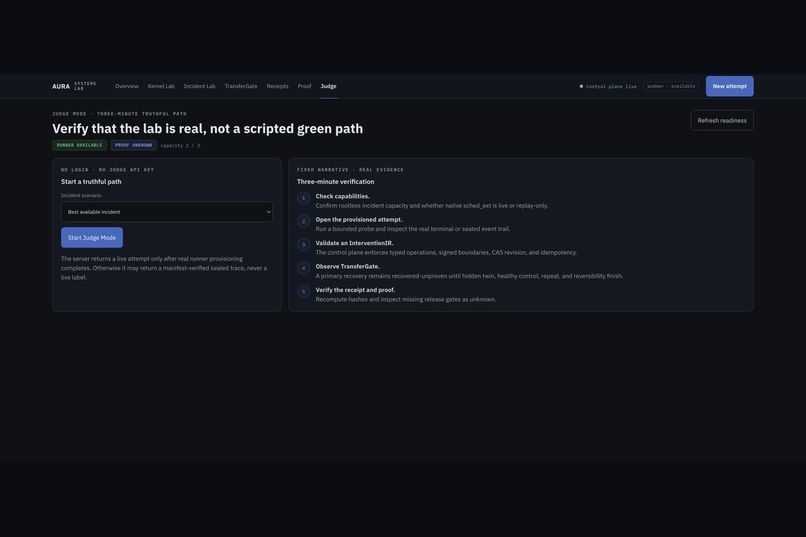Click 'FIXED NARRATIVE · REAL EVIDENCE' label
806x537 pixels.
click(x=350, y=170)
